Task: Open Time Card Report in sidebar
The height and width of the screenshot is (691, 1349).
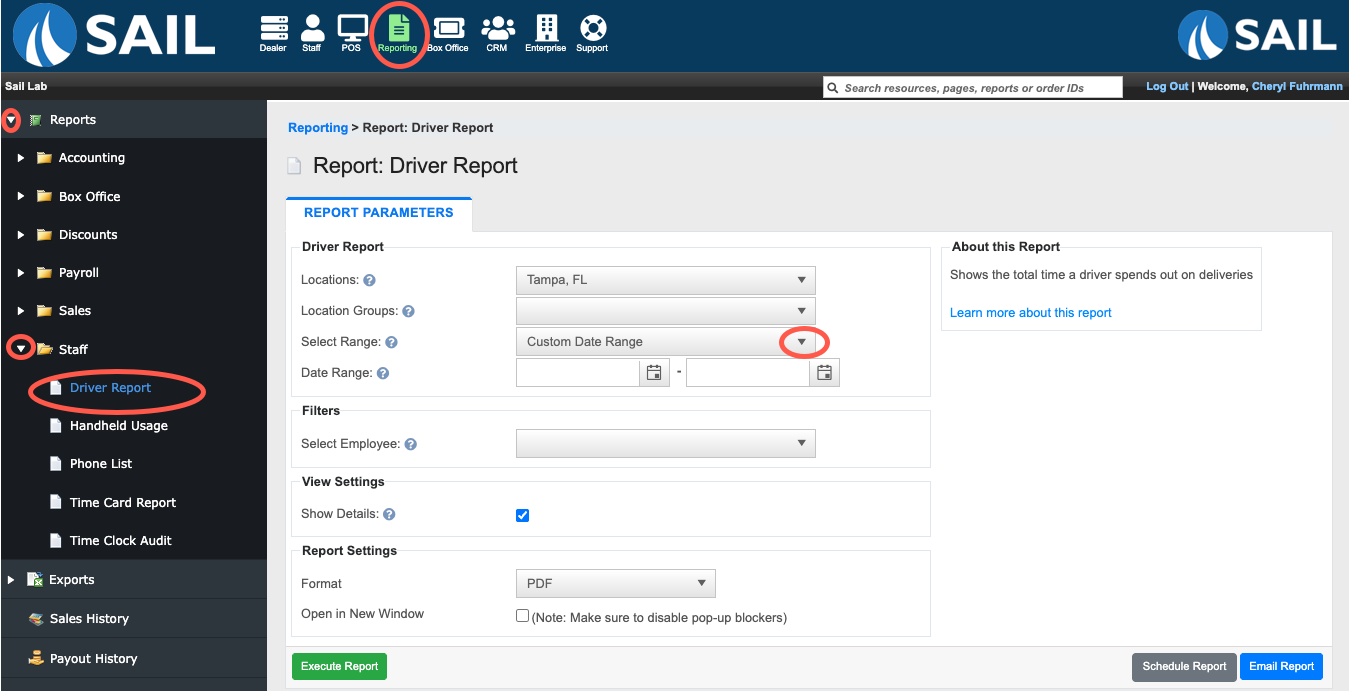Action: pyautogui.click(x=123, y=503)
